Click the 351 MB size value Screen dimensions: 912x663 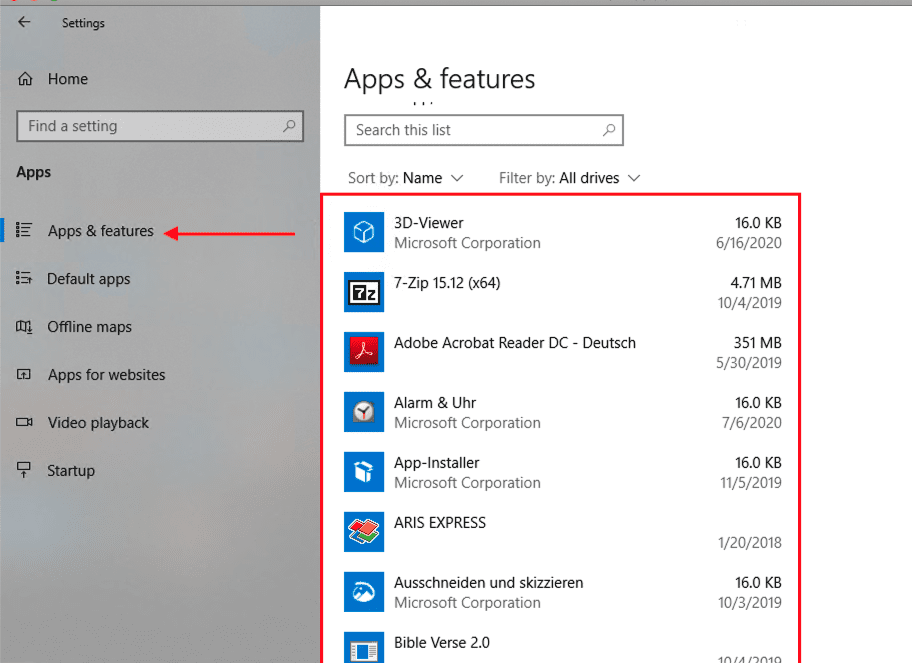pyautogui.click(x=757, y=343)
